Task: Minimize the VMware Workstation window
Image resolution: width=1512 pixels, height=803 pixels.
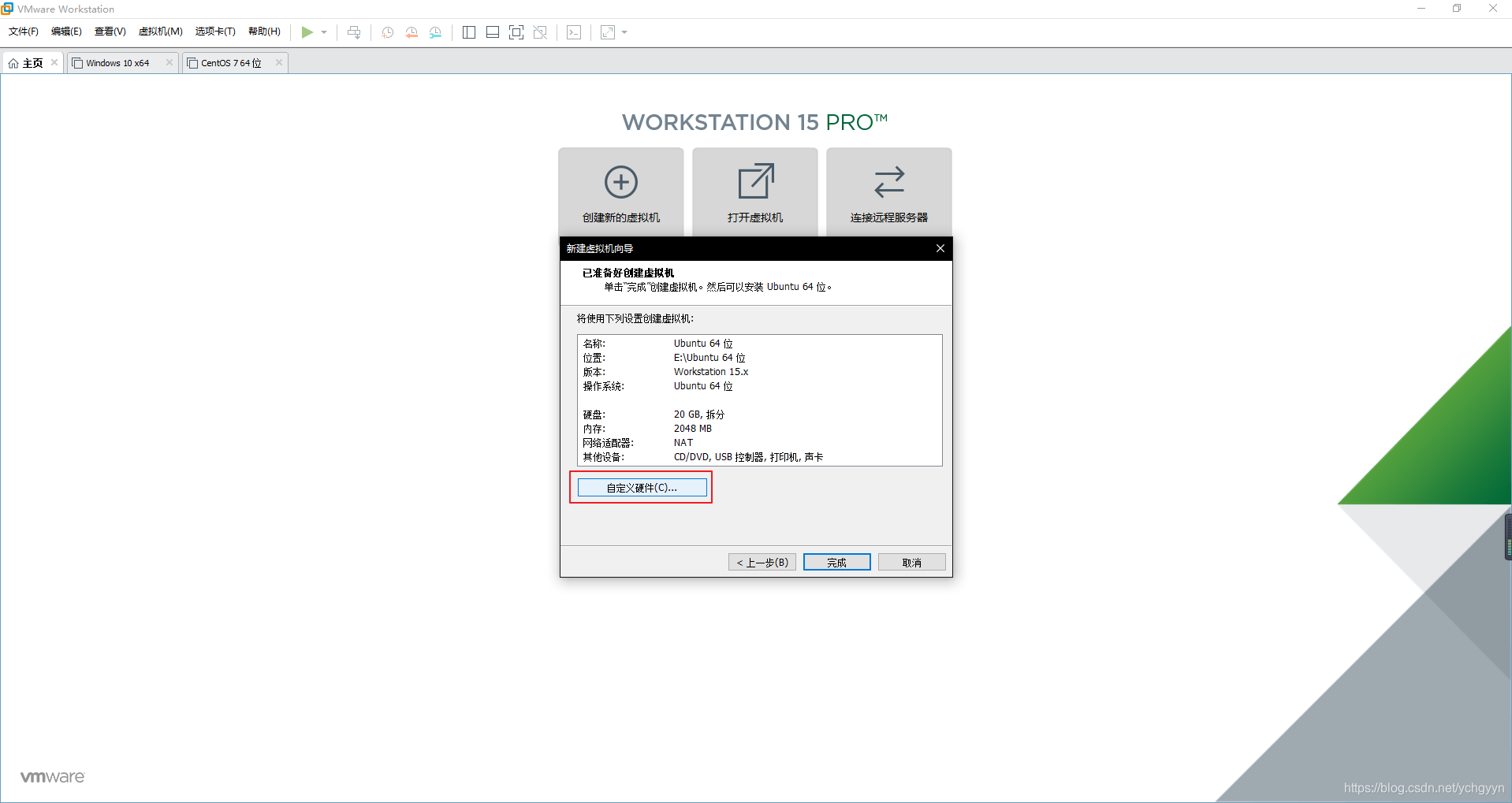Action: coord(1421,9)
